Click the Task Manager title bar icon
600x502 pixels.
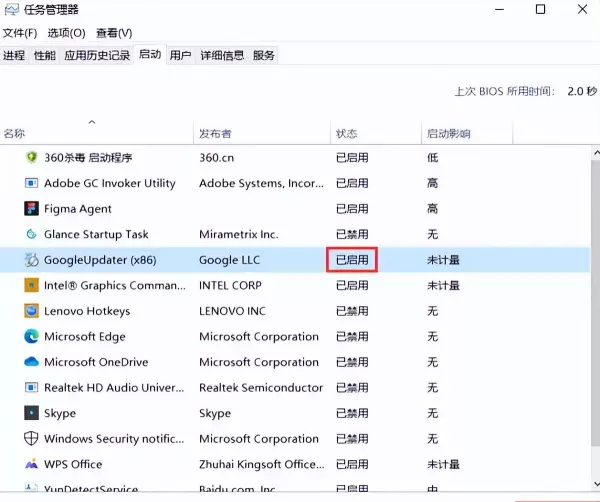pyautogui.click(x=11, y=9)
